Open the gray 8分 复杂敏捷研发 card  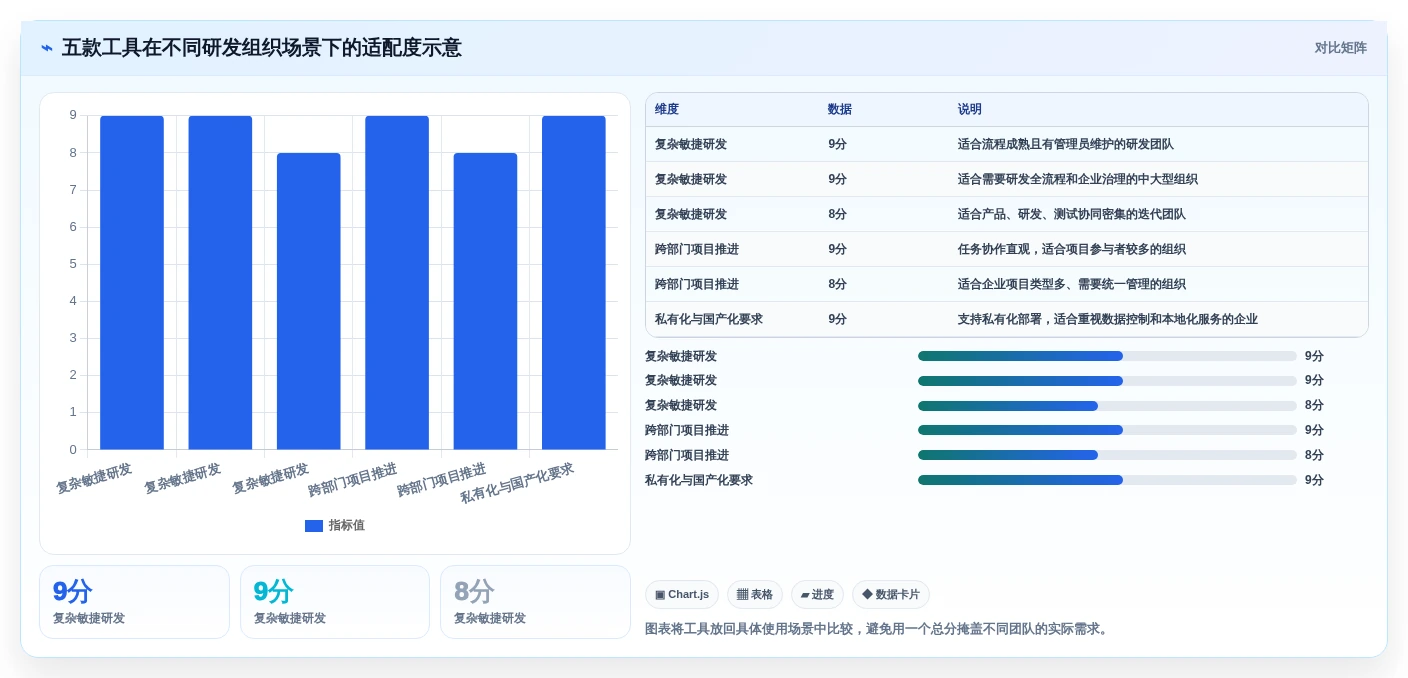point(535,602)
